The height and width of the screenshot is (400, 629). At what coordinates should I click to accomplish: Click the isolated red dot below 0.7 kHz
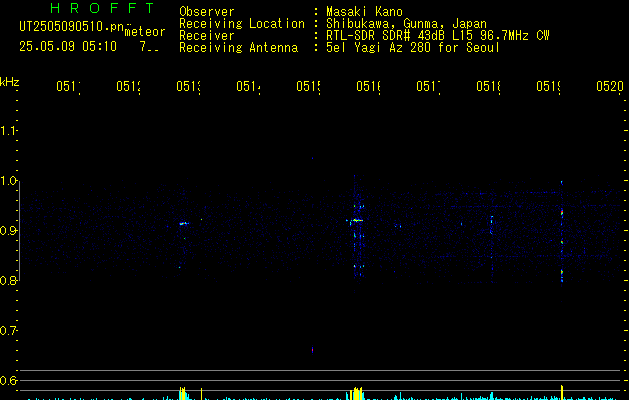[x=312, y=350]
